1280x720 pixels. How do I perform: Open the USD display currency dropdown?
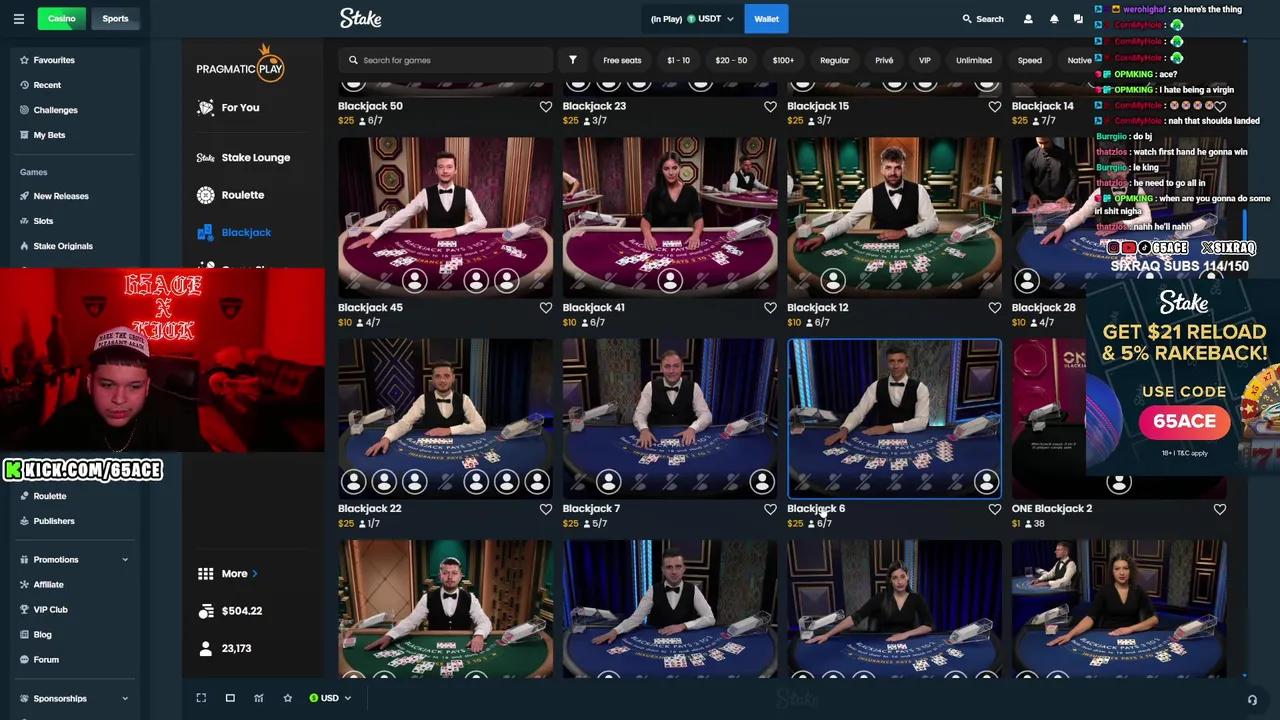coord(330,698)
